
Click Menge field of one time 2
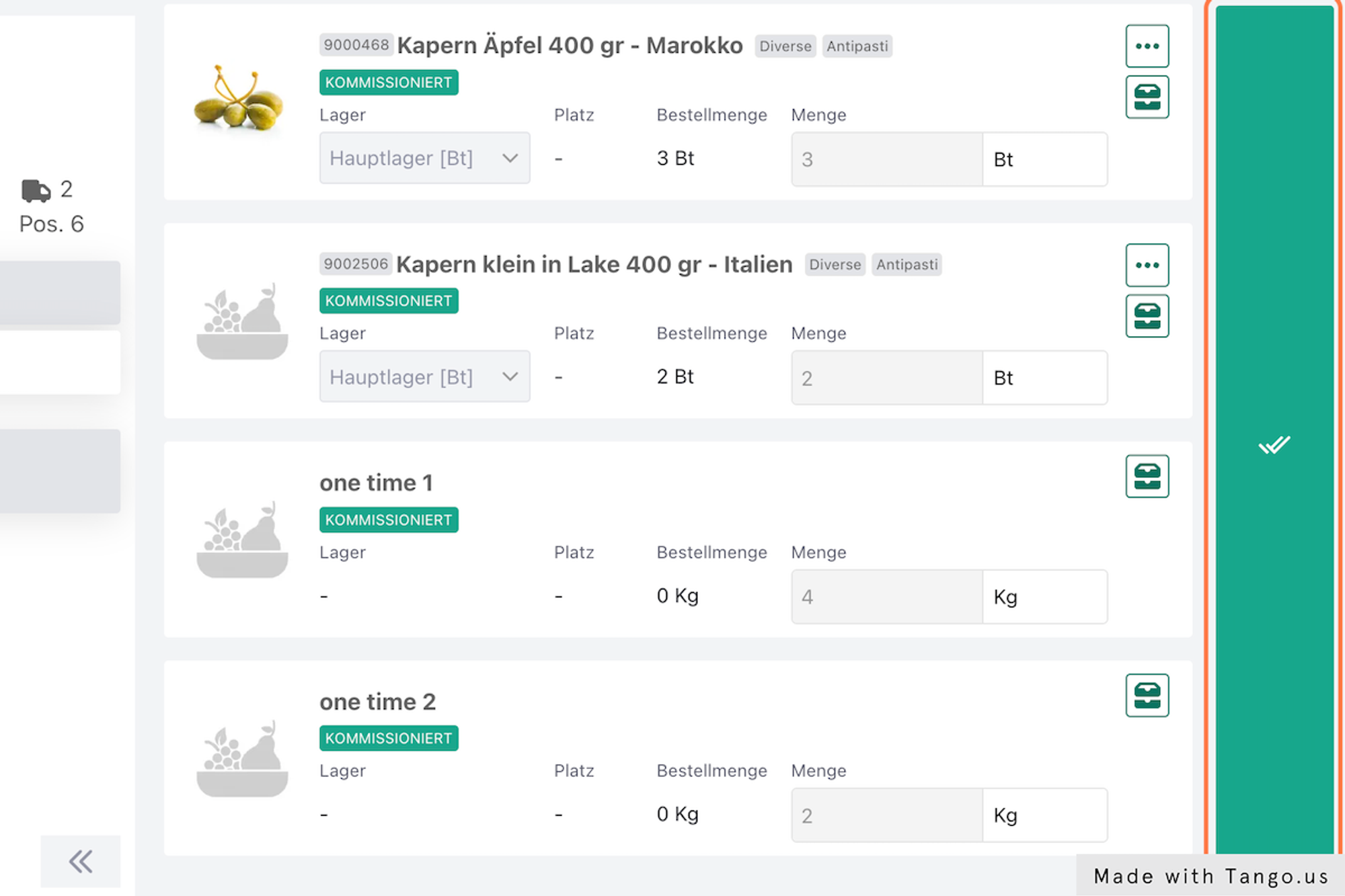click(886, 815)
